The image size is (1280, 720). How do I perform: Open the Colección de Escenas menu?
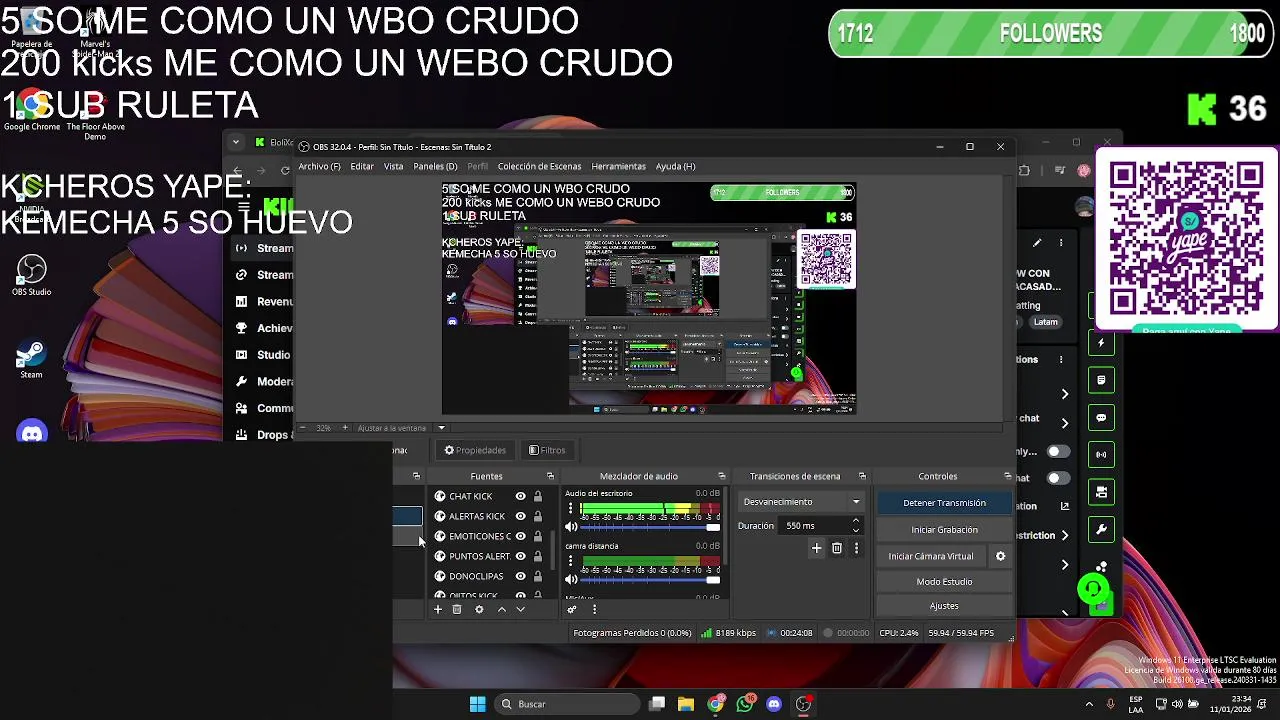pyautogui.click(x=539, y=166)
